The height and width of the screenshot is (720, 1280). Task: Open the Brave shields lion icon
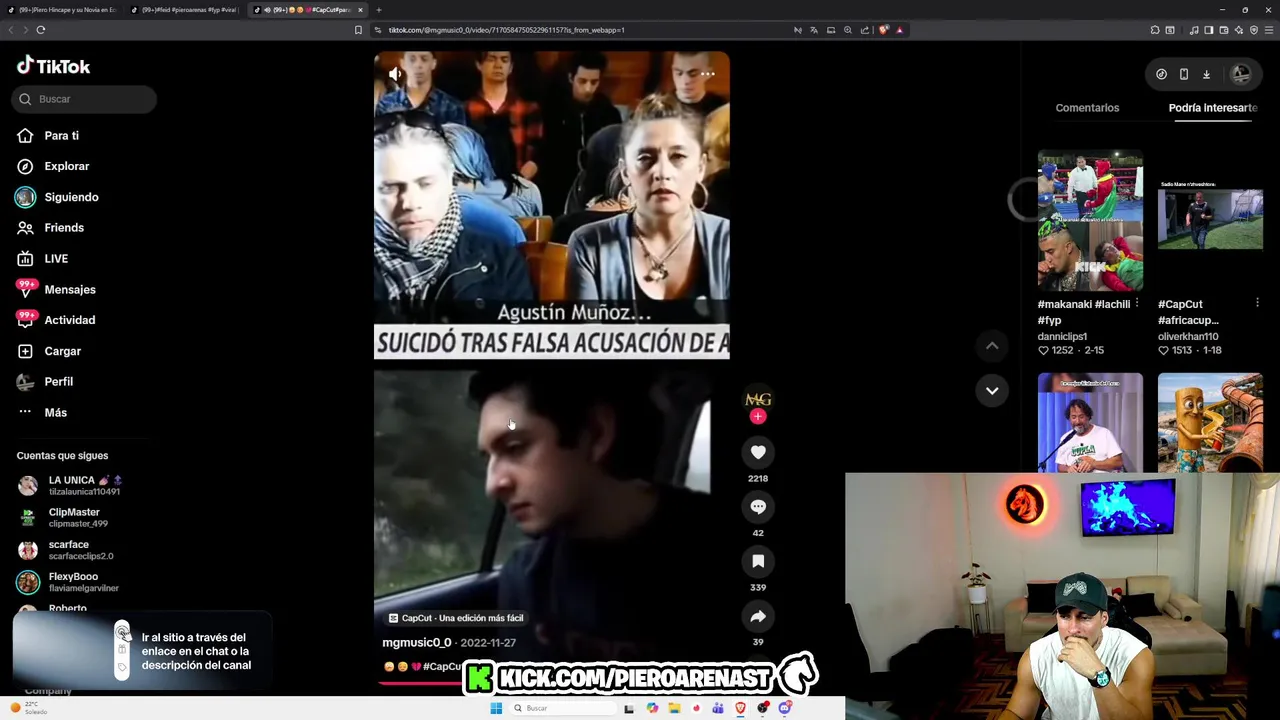click(x=883, y=30)
